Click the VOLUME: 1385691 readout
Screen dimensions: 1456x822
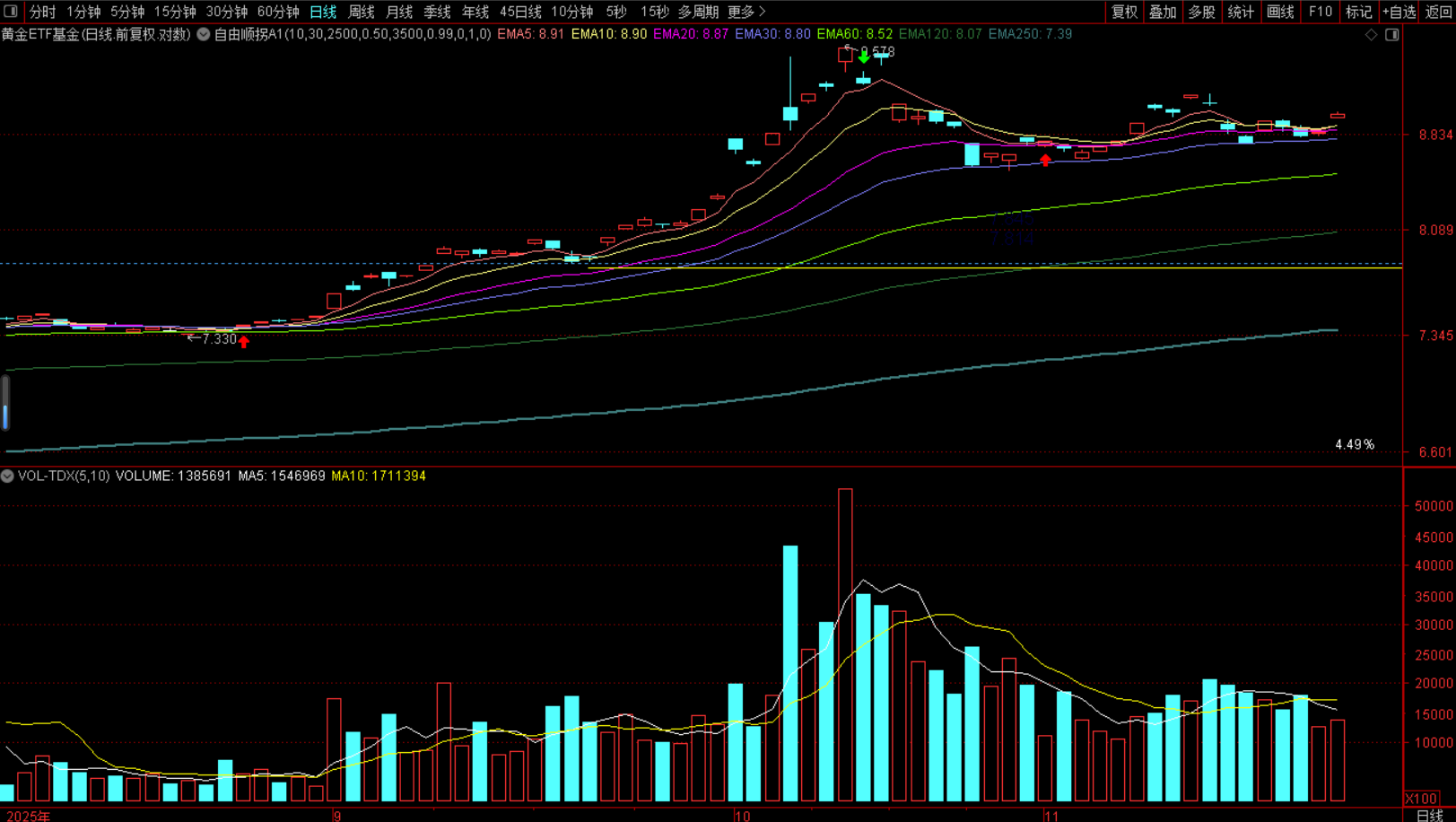[173, 476]
